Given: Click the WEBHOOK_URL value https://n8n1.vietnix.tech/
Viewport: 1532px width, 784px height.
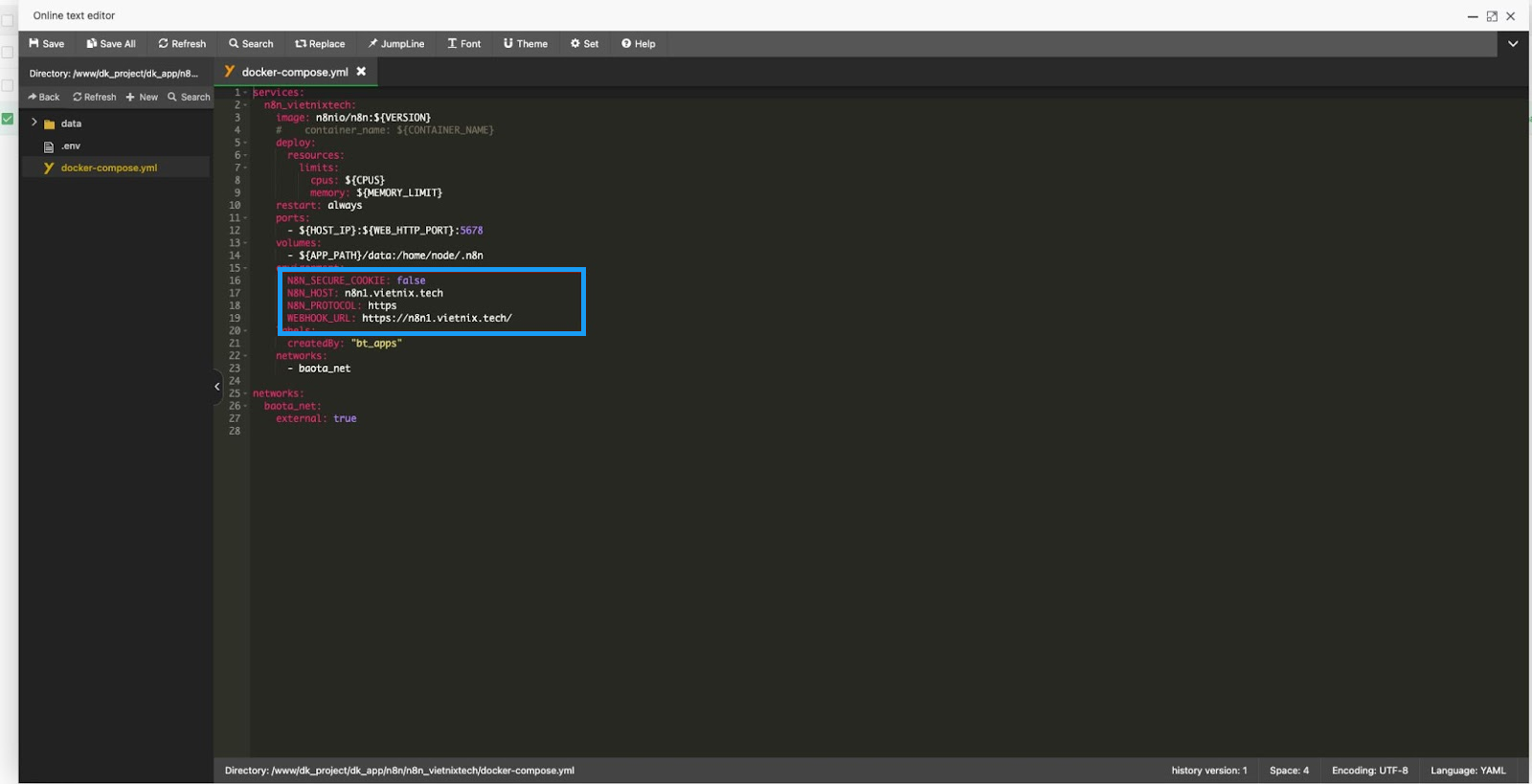Looking at the screenshot, I should coord(437,318).
